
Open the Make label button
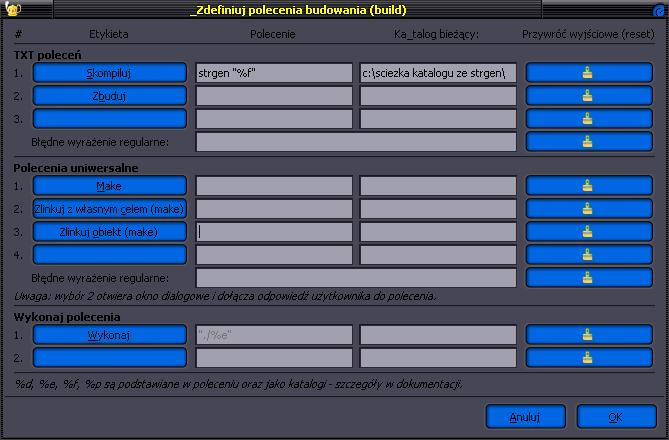coord(110,186)
